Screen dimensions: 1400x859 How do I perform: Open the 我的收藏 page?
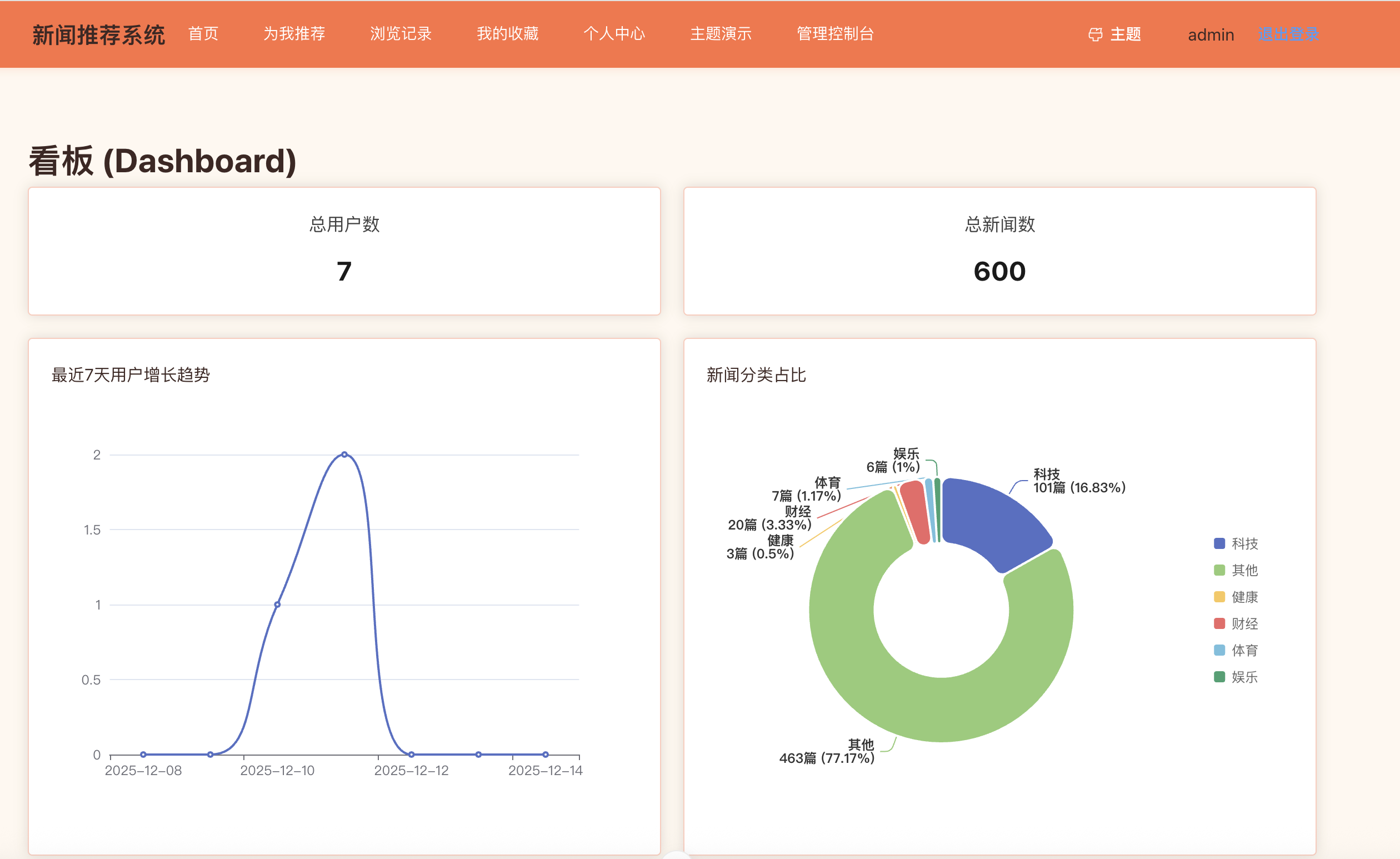point(507,34)
